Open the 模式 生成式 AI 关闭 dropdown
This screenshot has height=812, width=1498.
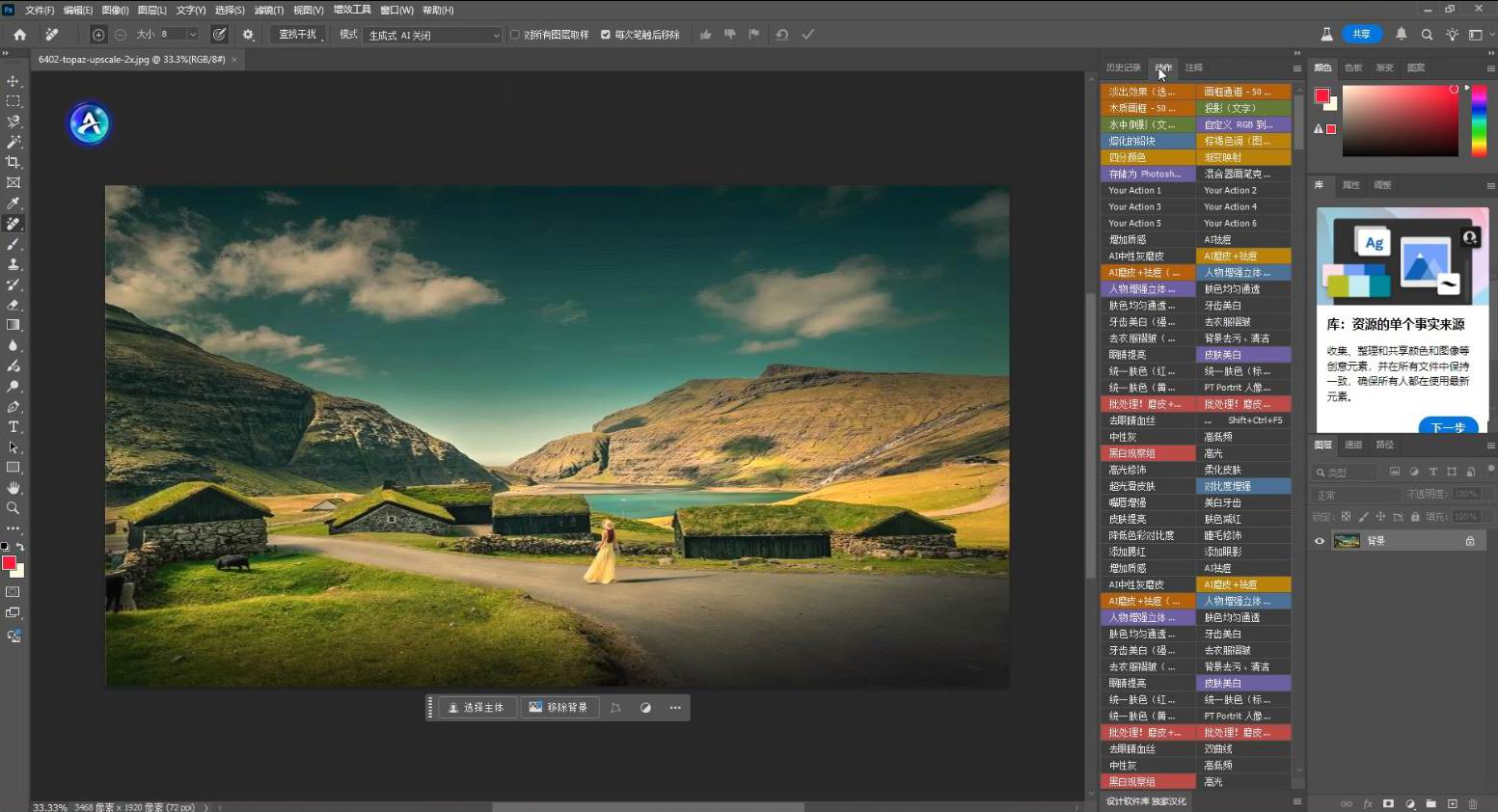(x=434, y=35)
